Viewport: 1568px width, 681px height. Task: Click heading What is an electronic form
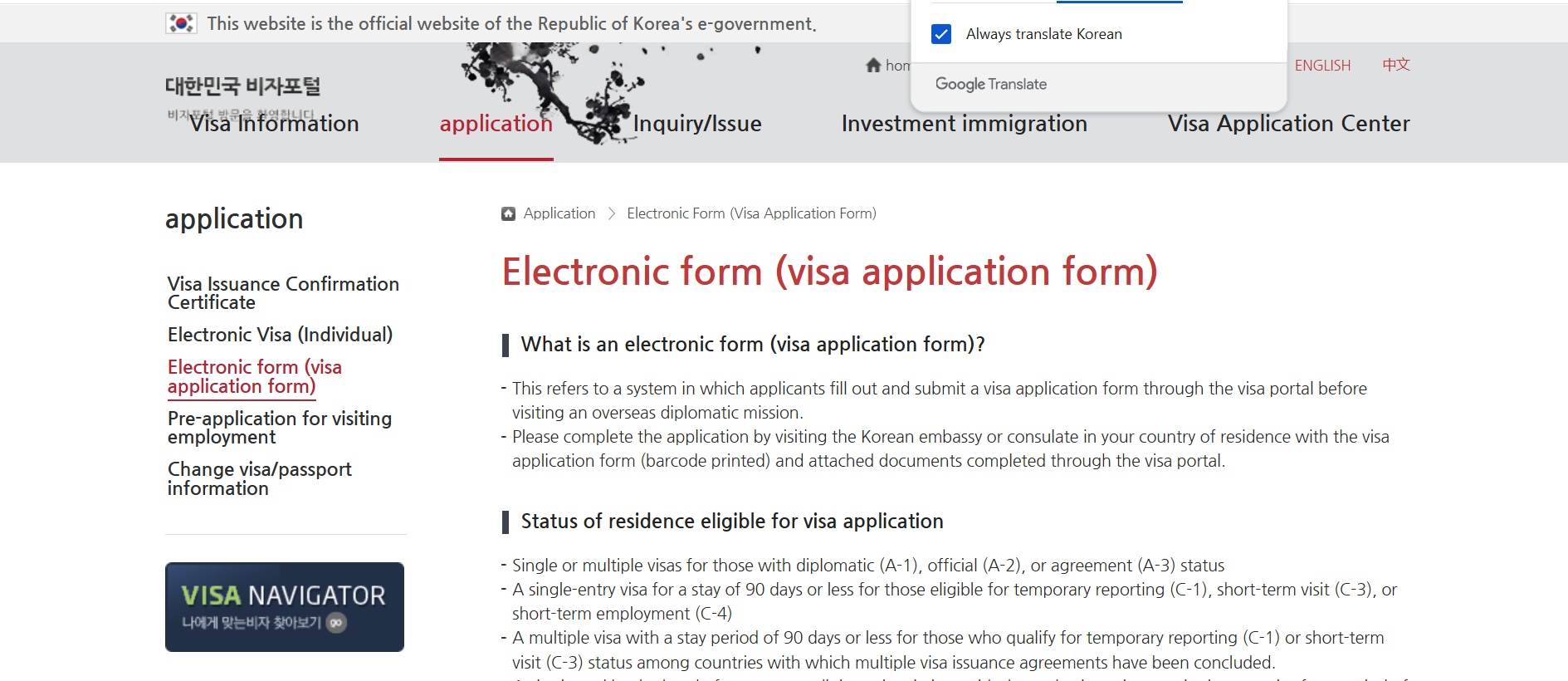[x=752, y=345]
